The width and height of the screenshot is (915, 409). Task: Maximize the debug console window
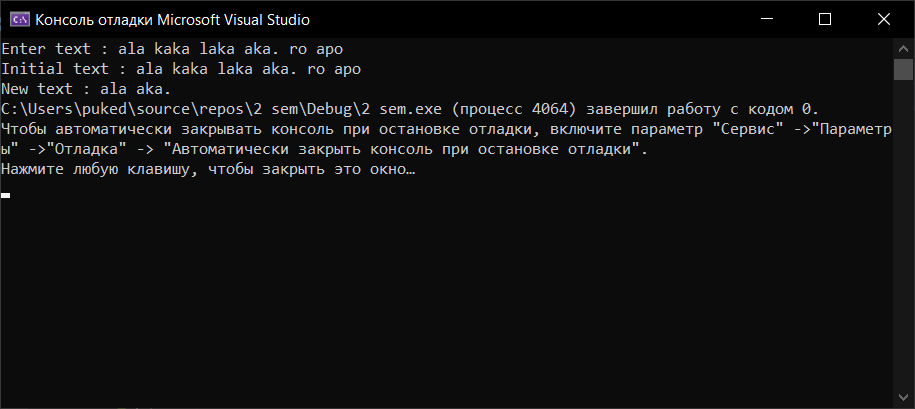[x=824, y=19]
